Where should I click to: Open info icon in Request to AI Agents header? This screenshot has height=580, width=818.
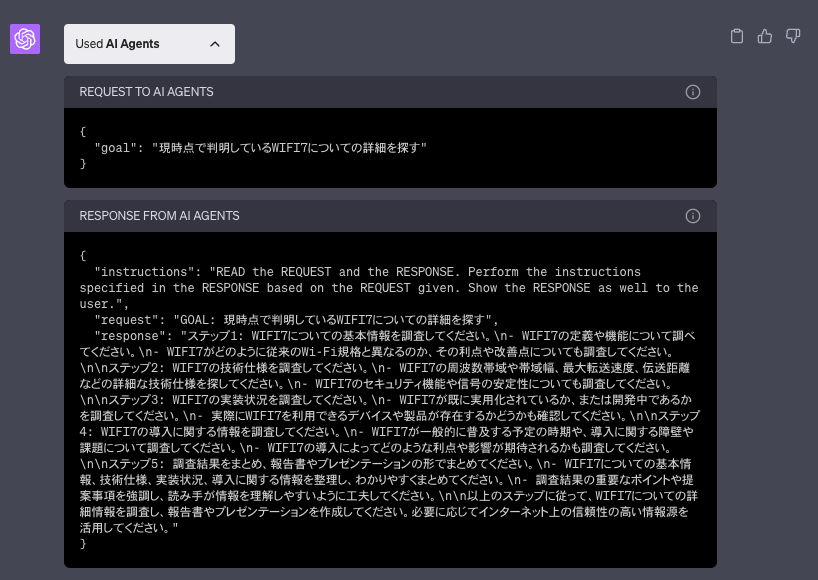click(x=693, y=92)
